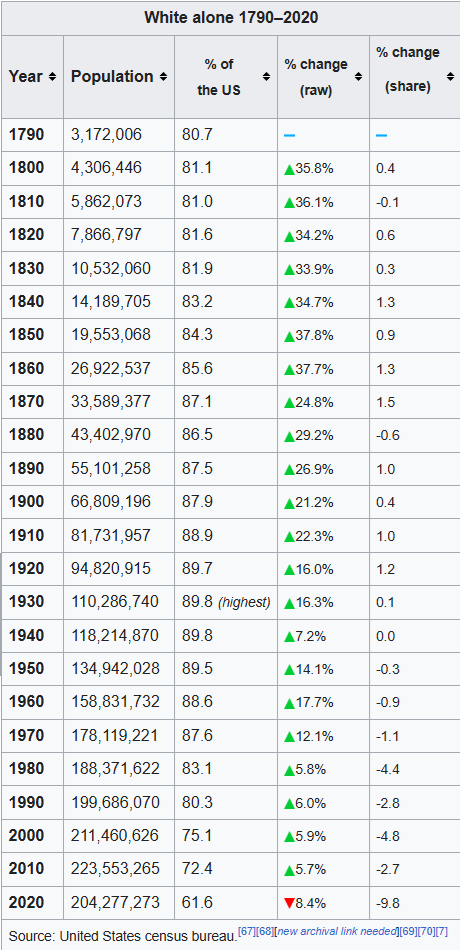Click the red down arrow for 2020
Screen dimensions: 460x950
coord(289,903)
